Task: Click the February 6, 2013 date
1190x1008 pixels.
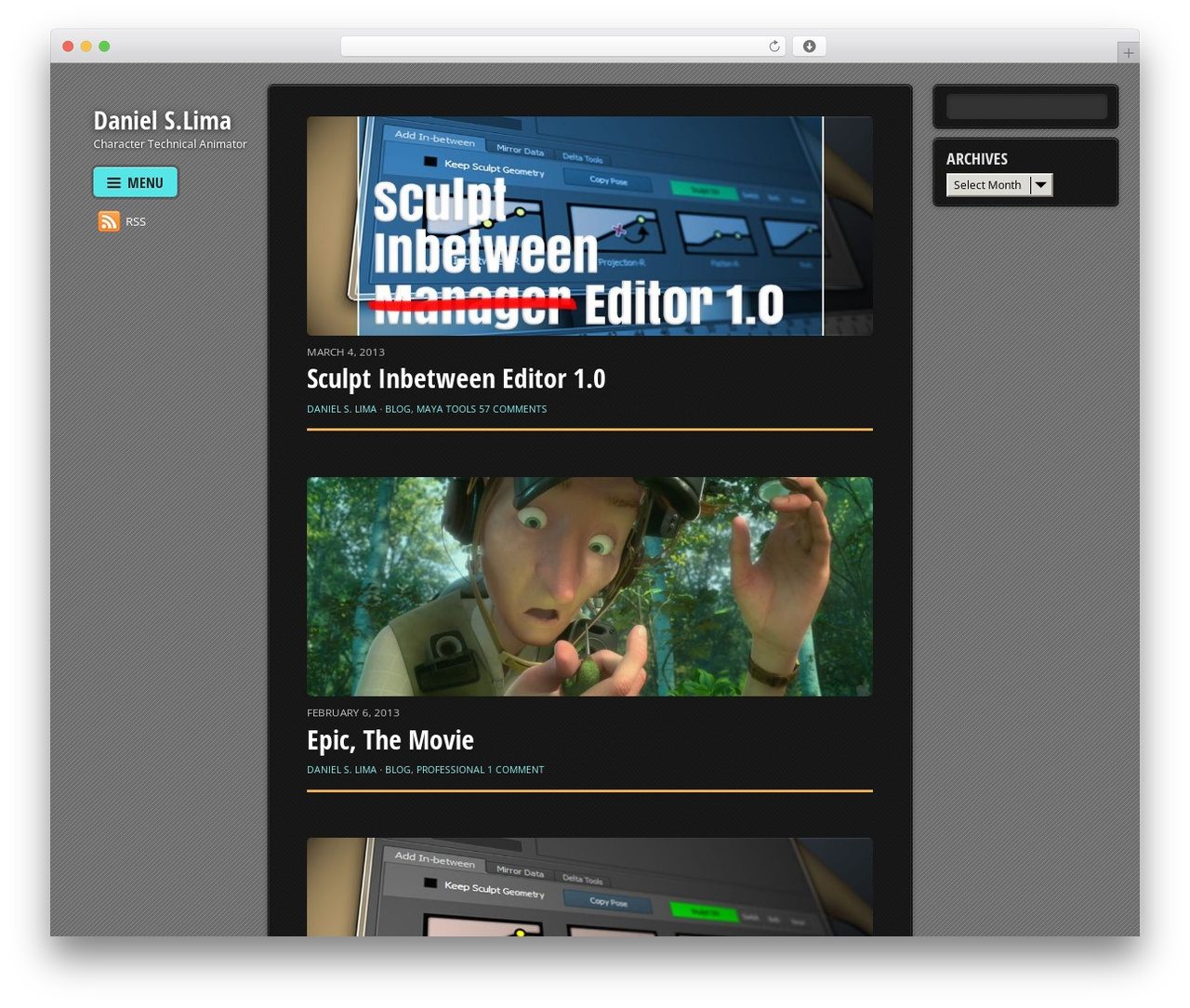Action: [x=353, y=713]
